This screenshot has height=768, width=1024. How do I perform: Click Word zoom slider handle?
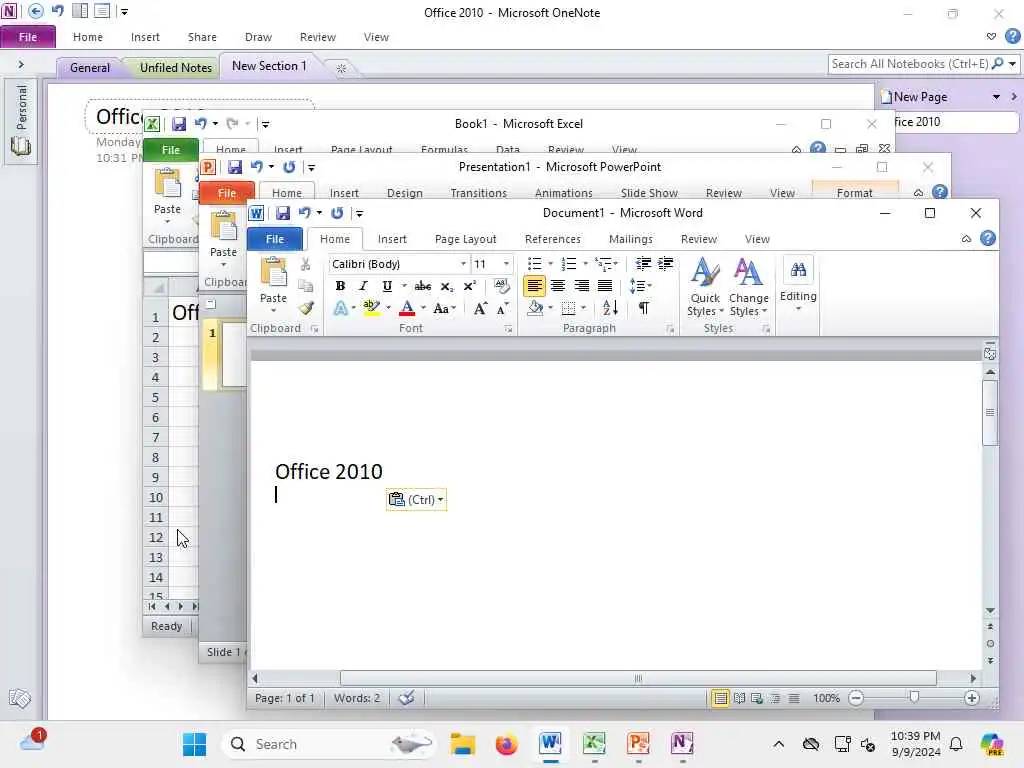pos(914,698)
